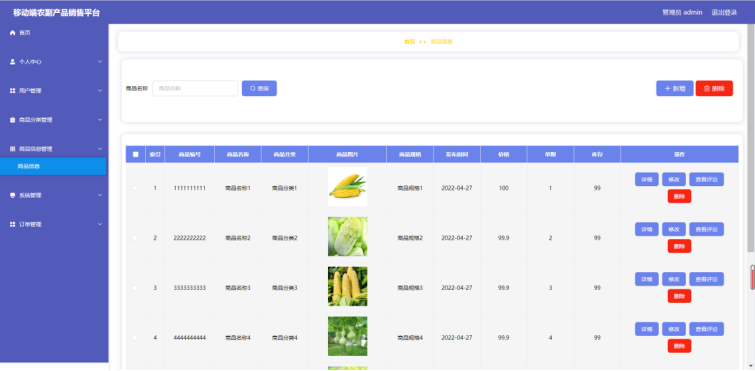
Task: Check the checkbox for row 4444444444
Action: (135, 338)
